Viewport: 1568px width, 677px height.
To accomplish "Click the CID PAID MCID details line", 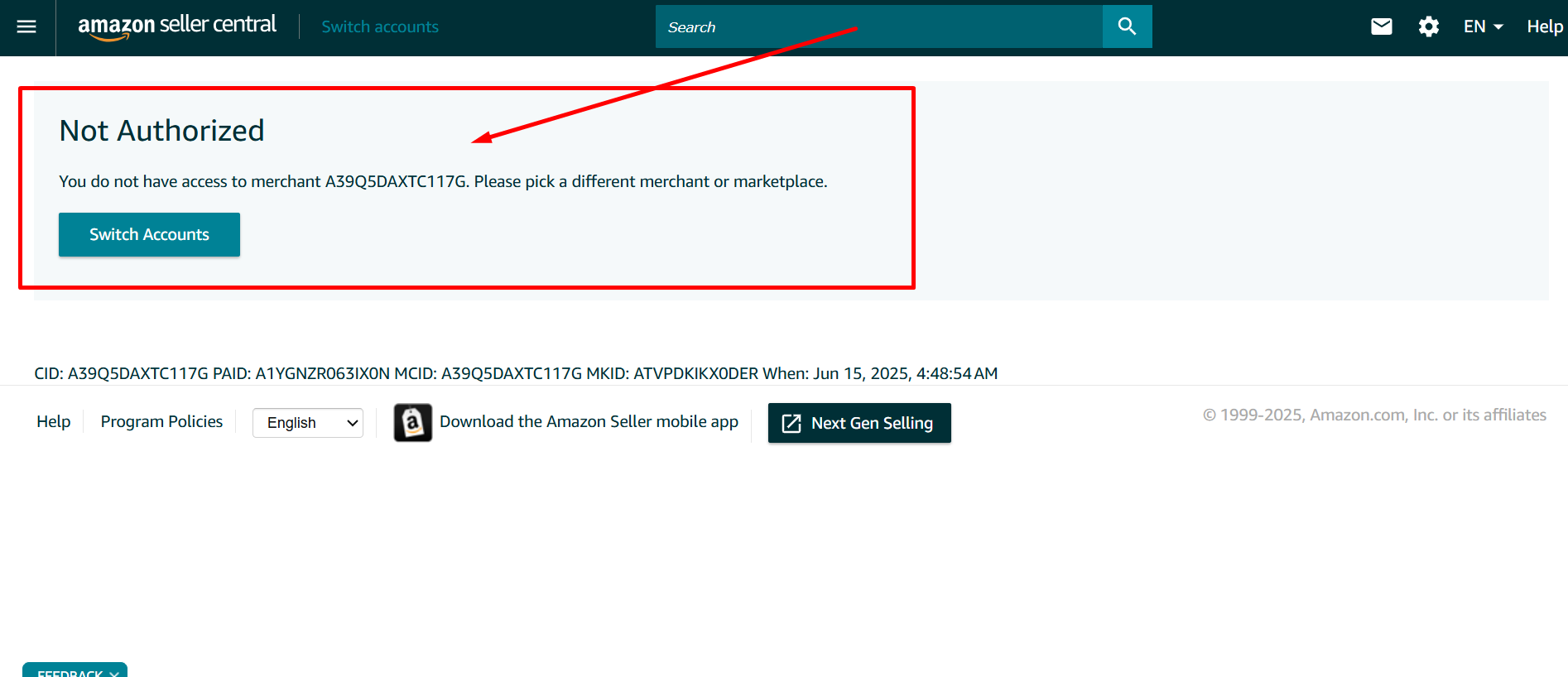I will click(x=516, y=373).
